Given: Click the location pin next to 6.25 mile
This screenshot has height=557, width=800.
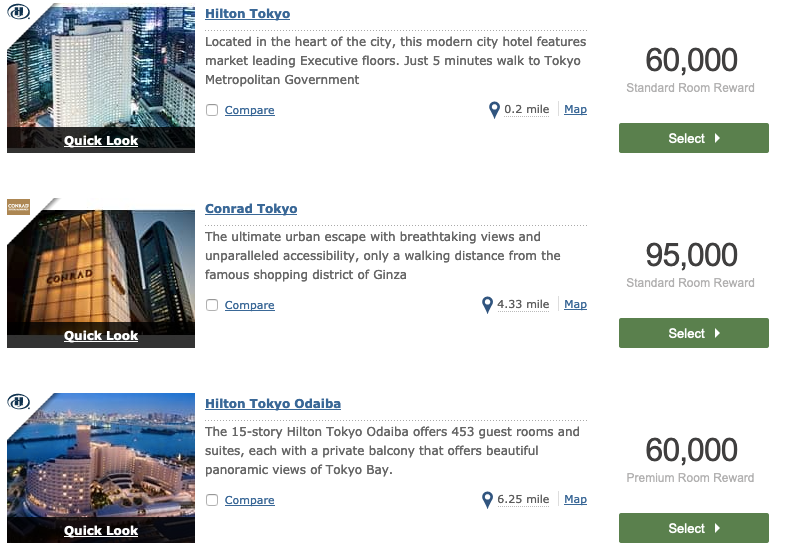Looking at the screenshot, I should click(488, 500).
